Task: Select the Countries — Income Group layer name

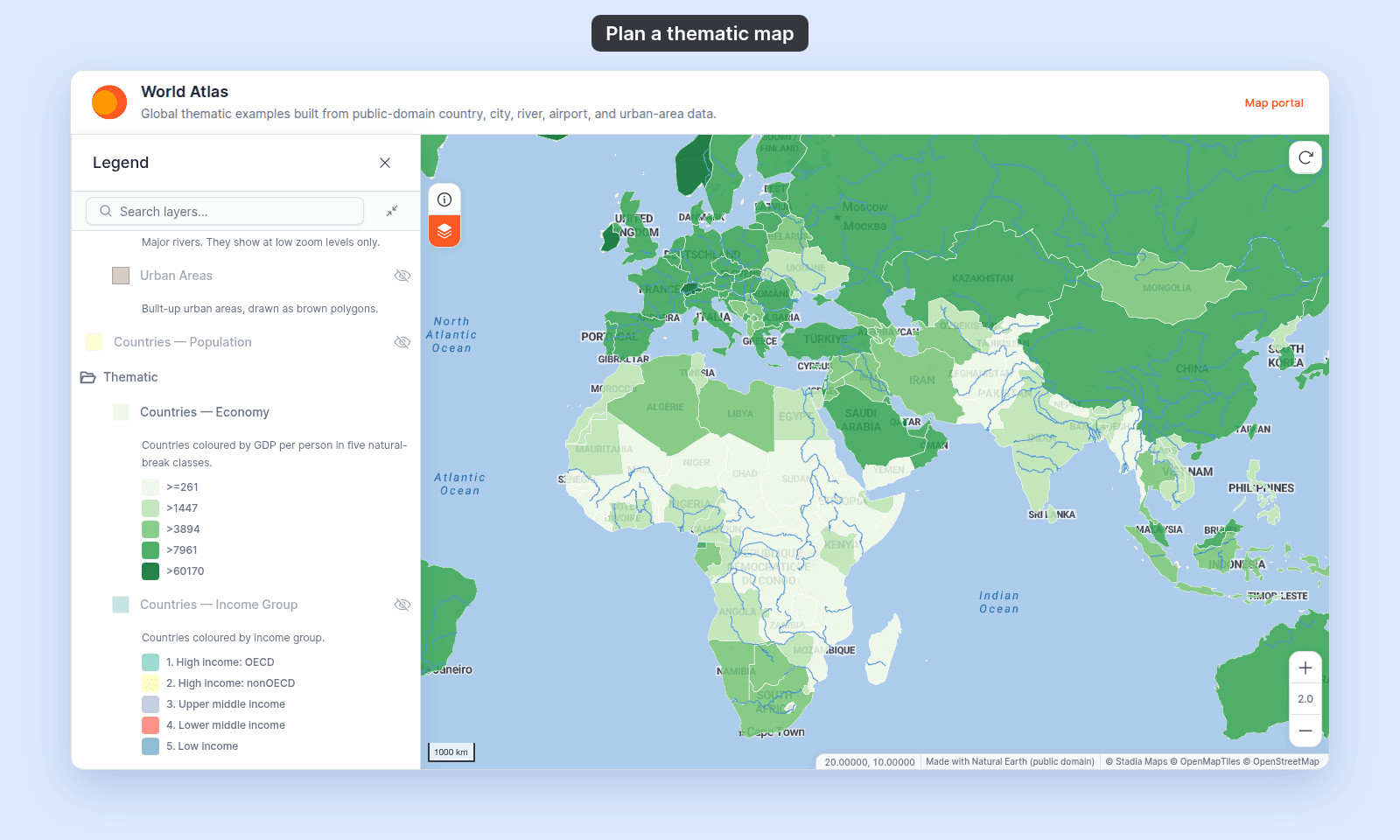Action: click(219, 605)
